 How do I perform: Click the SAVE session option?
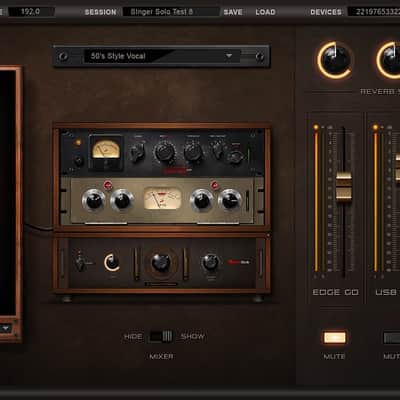[233, 12]
